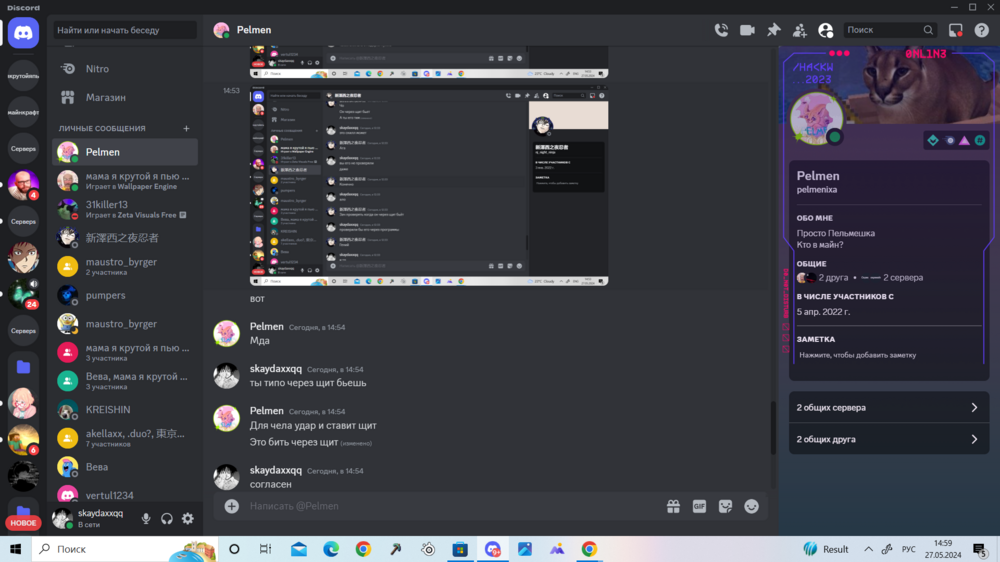The image size is (1000, 562).
Task: Expand 2 общих друга list
Action: pos(888,439)
